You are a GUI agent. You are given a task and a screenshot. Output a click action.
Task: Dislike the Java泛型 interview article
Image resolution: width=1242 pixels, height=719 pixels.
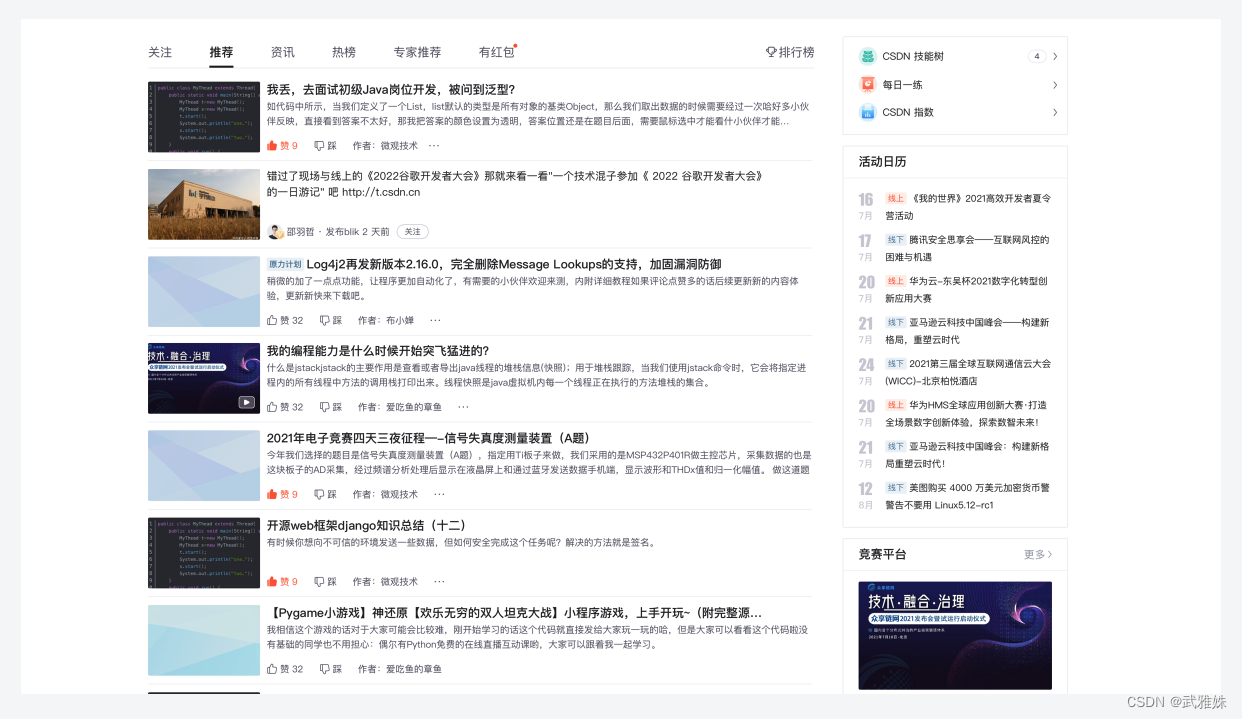click(x=325, y=146)
